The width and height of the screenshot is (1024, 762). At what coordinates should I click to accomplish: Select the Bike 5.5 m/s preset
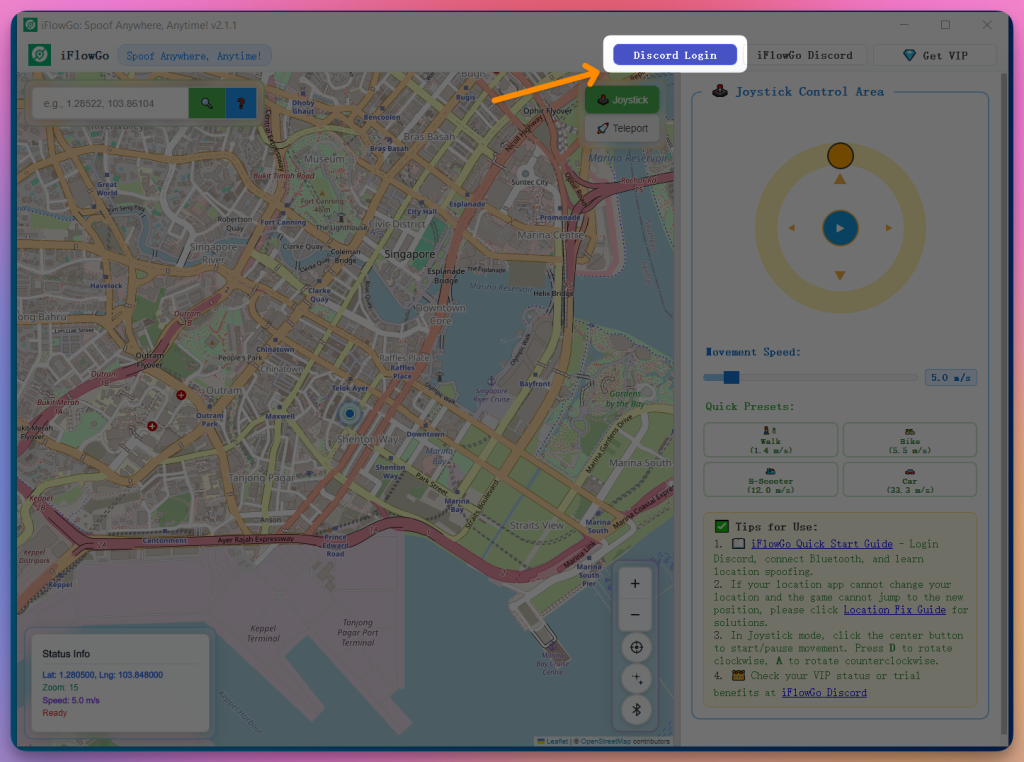click(909, 440)
